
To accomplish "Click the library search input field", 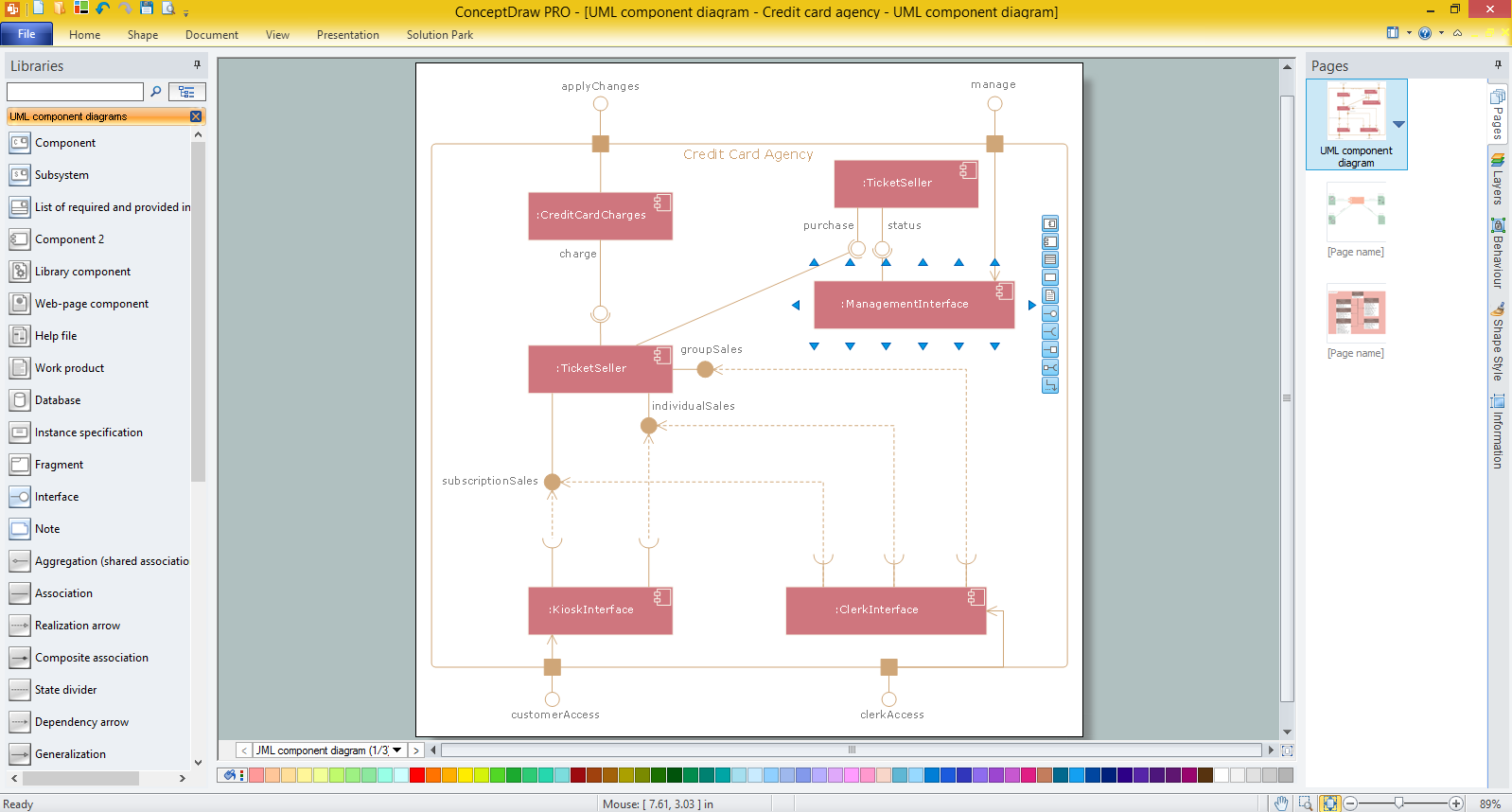I will tap(76, 92).
